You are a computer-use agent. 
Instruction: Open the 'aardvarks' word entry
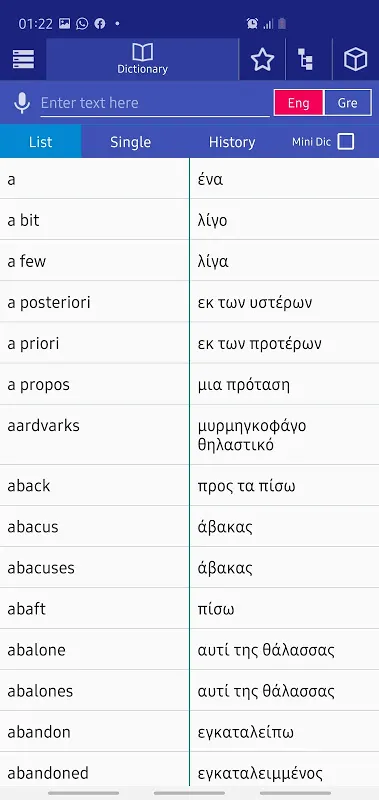click(189, 435)
